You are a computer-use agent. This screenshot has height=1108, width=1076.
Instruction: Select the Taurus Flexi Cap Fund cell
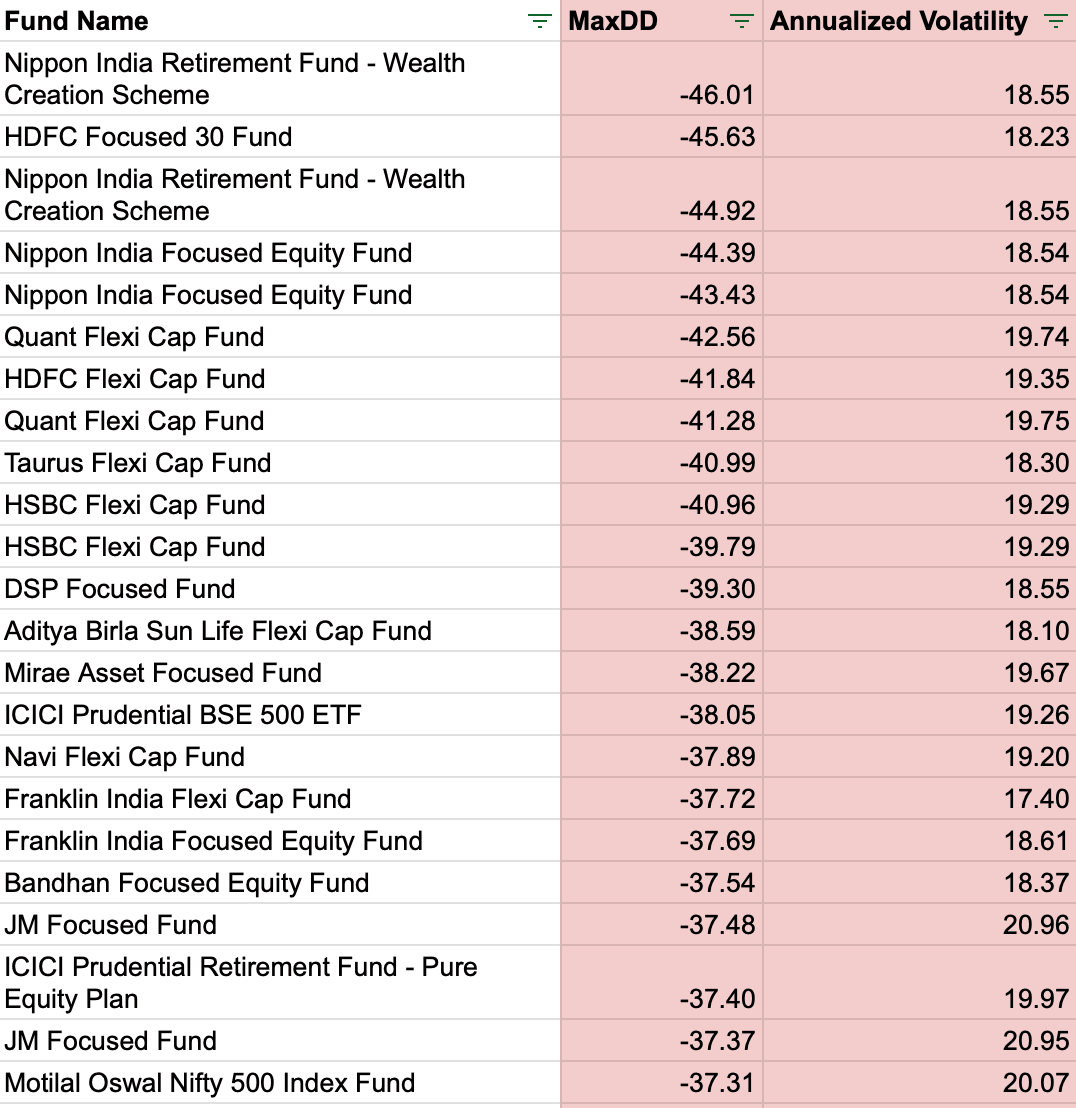(138, 463)
